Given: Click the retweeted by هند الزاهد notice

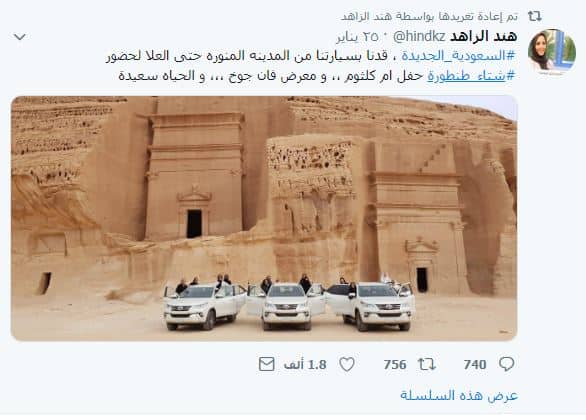Looking at the screenshot, I should [429, 16].
